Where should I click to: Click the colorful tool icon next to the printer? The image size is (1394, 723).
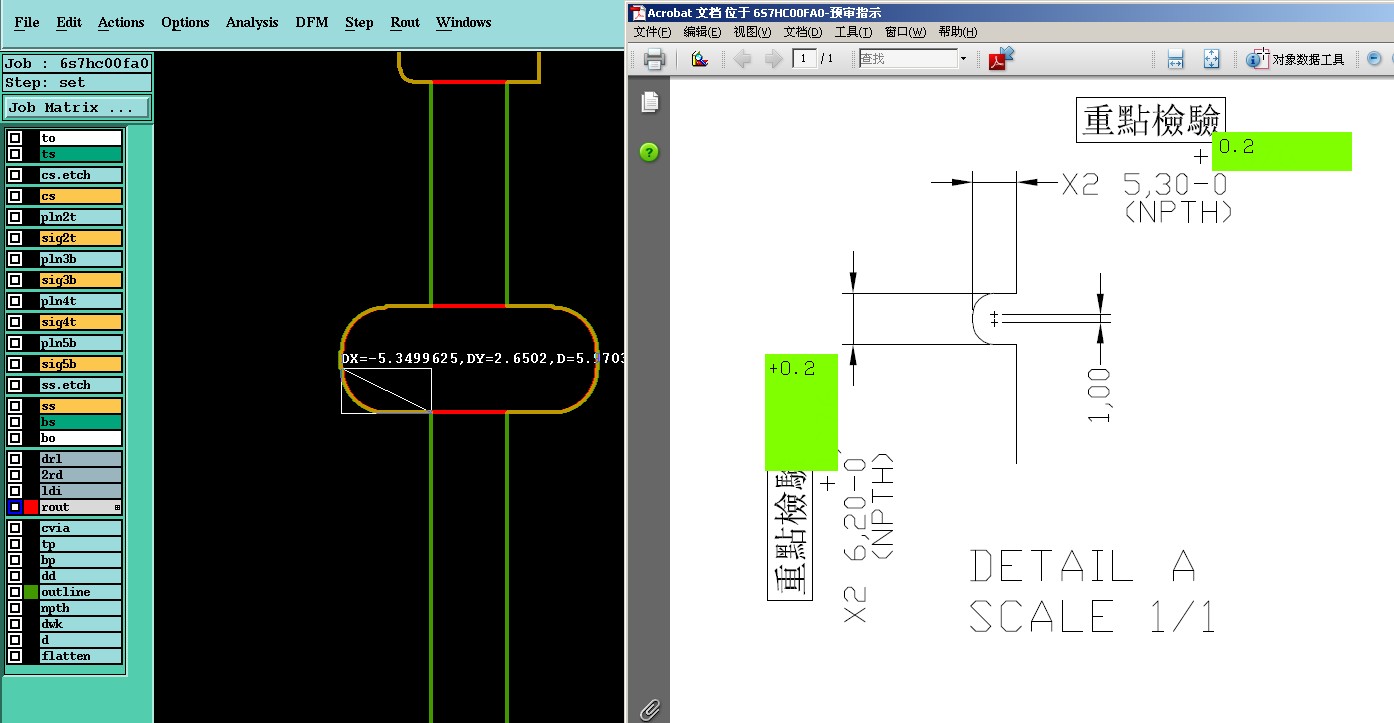pos(700,59)
